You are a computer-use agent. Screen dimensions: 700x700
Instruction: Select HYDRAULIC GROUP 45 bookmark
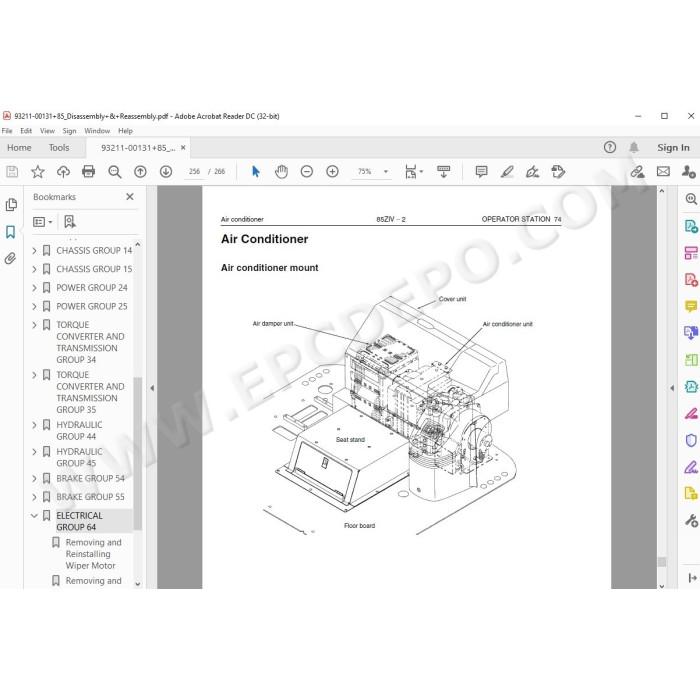[79, 457]
